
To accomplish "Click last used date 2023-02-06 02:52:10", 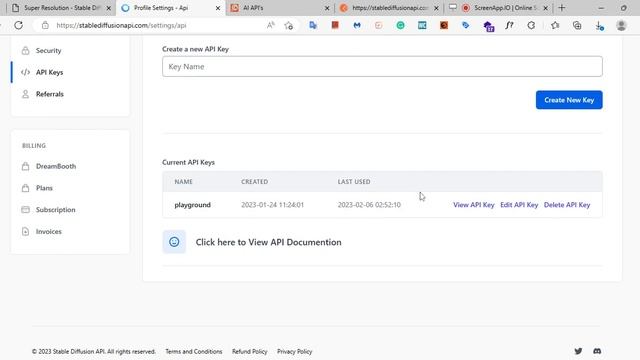I will click(x=369, y=205).
